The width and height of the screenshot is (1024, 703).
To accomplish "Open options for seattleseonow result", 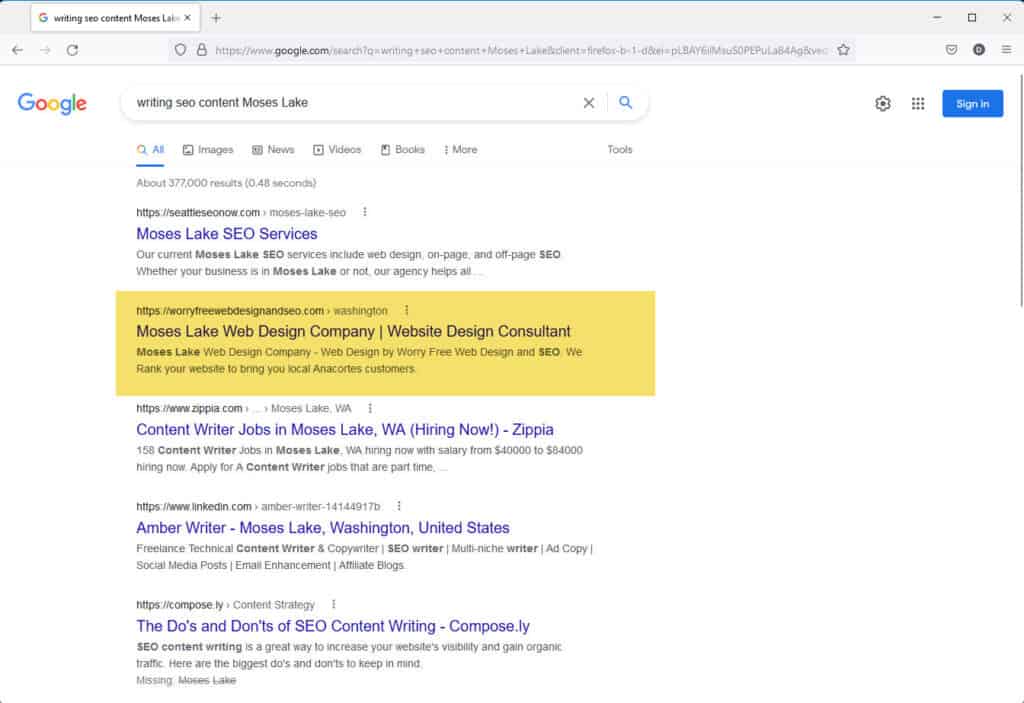I will click(x=365, y=212).
